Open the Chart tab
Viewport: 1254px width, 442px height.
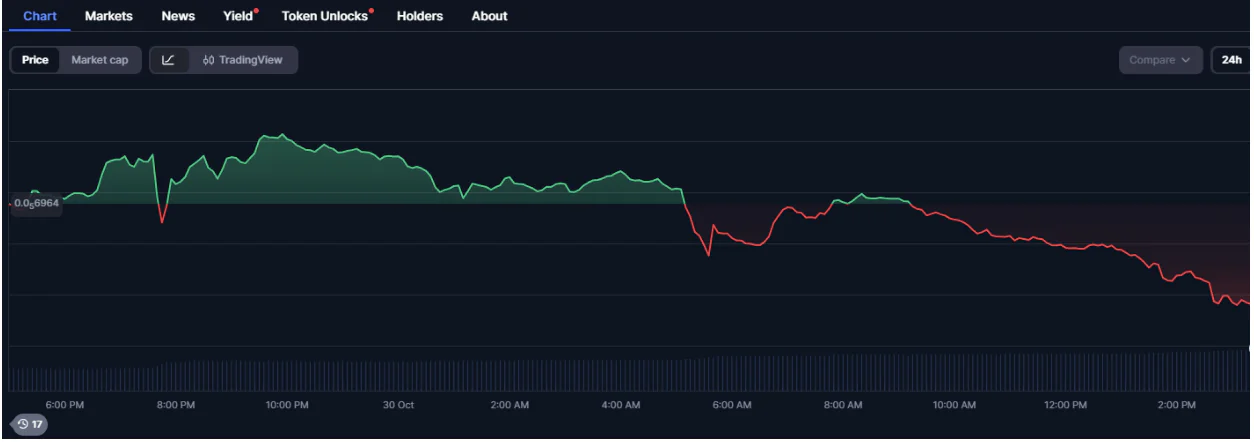40,16
